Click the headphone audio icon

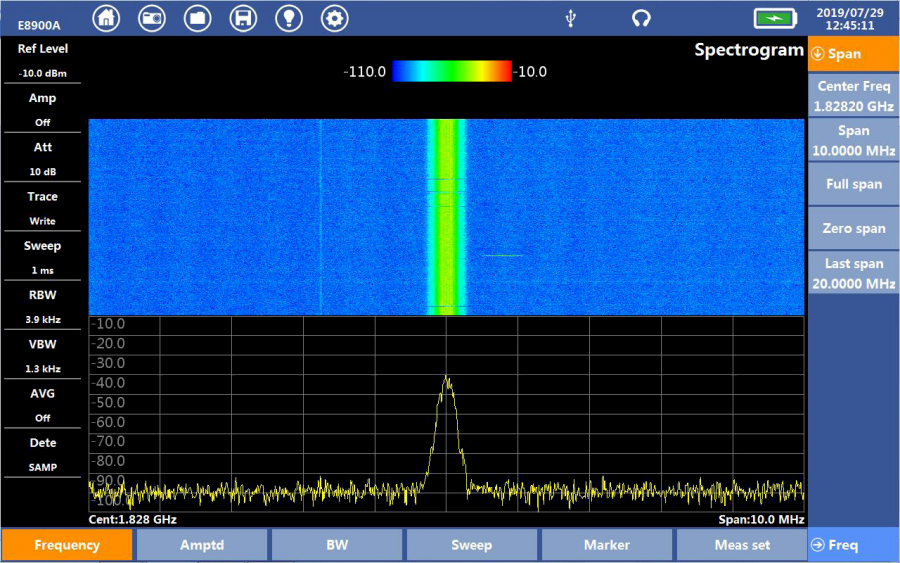pos(641,18)
